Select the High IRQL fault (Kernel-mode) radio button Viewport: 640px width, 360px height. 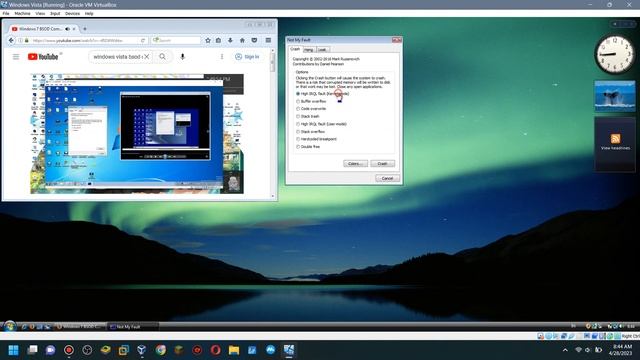[298, 94]
